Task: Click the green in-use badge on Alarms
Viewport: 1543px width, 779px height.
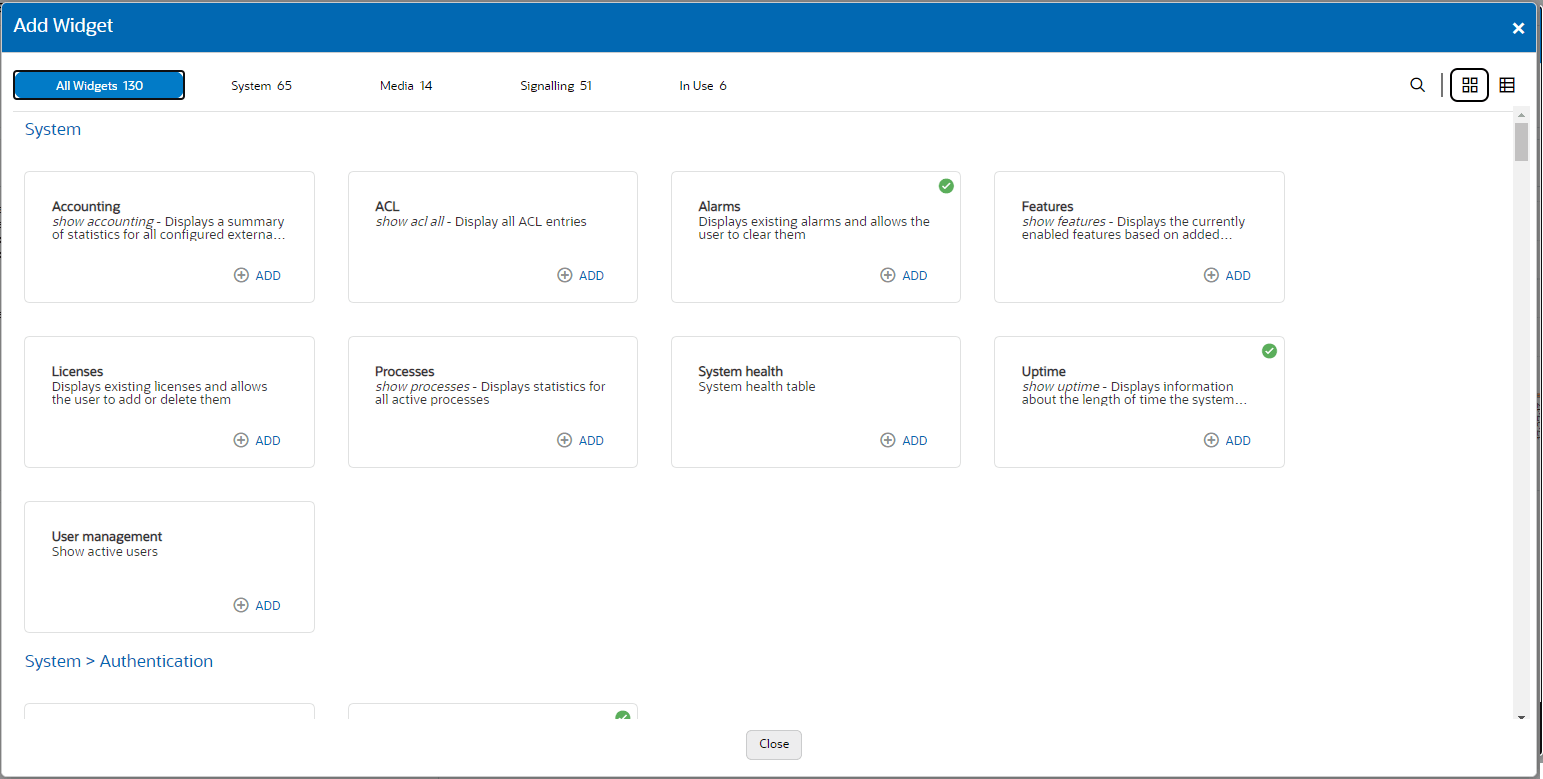Action: [x=946, y=186]
